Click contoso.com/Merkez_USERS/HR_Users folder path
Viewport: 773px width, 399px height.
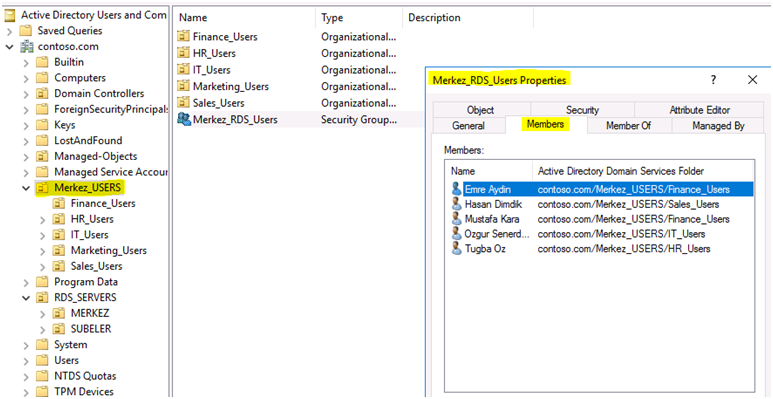click(624, 249)
